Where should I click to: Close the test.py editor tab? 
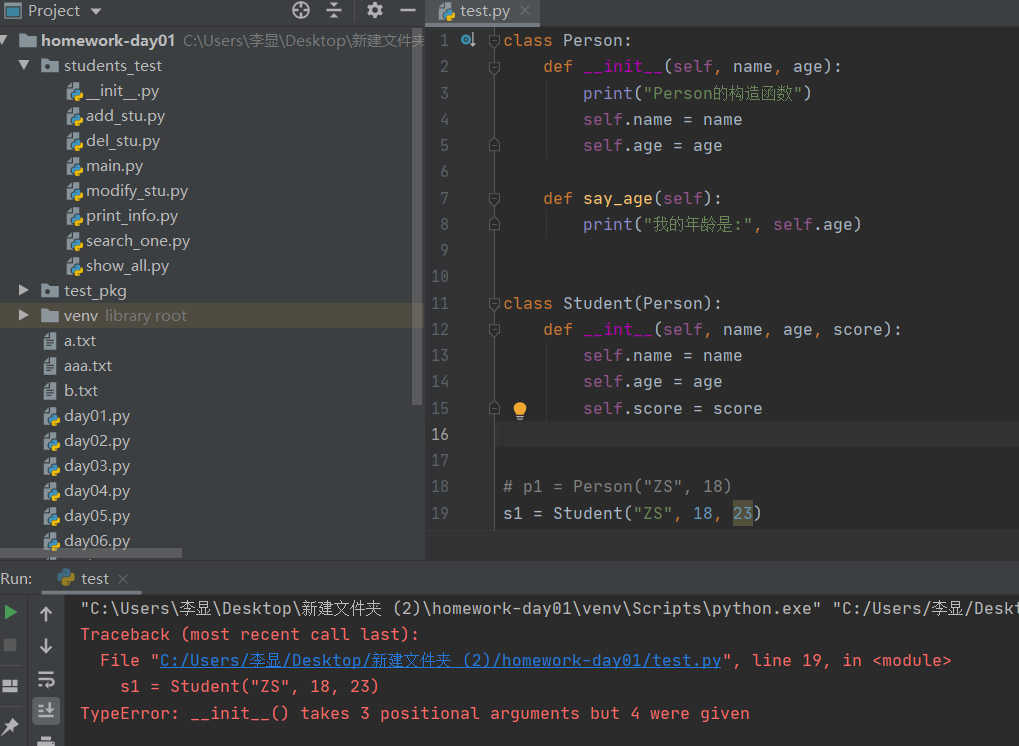(525, 10)
